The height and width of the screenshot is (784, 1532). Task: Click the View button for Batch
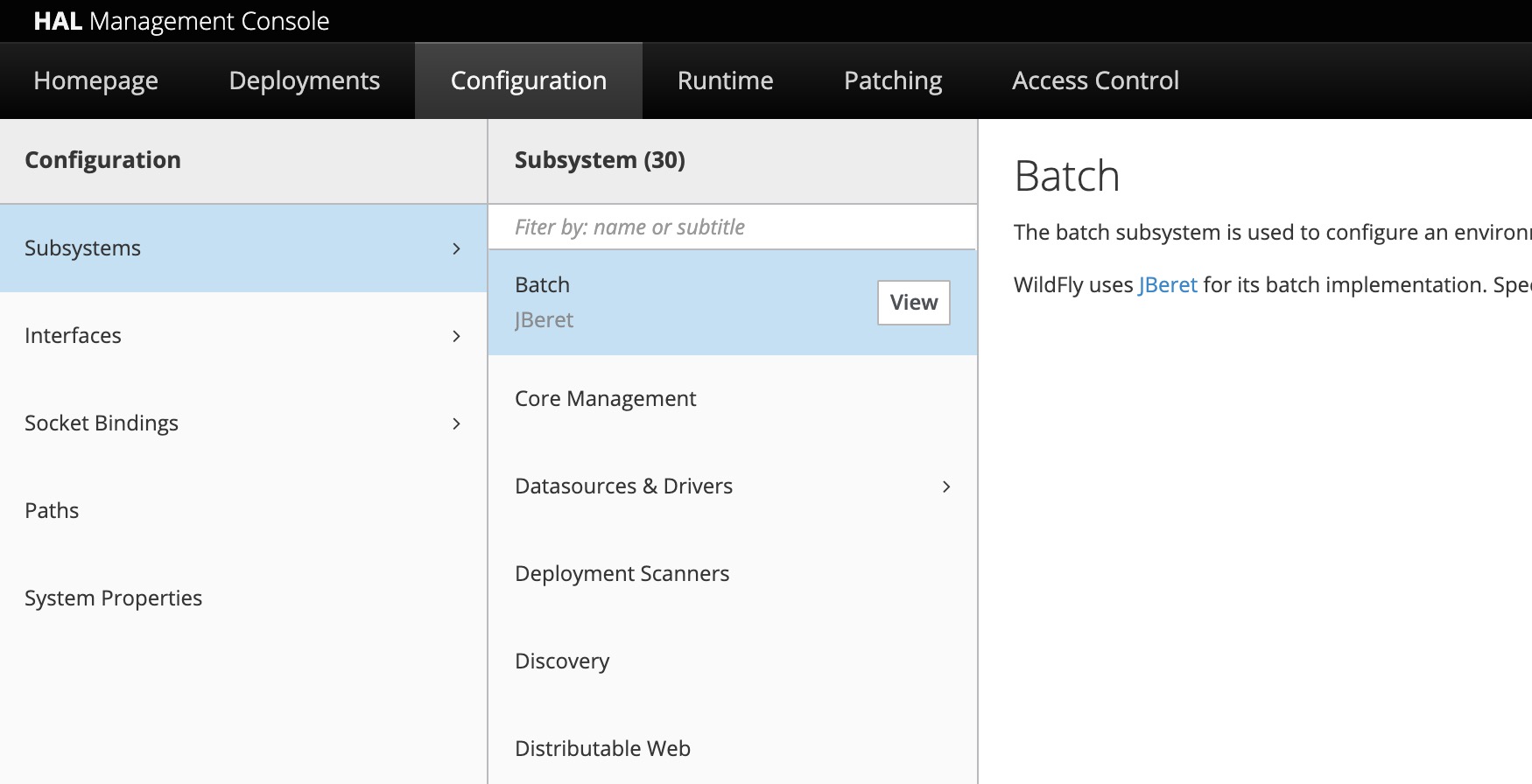(x=914, y=303)
